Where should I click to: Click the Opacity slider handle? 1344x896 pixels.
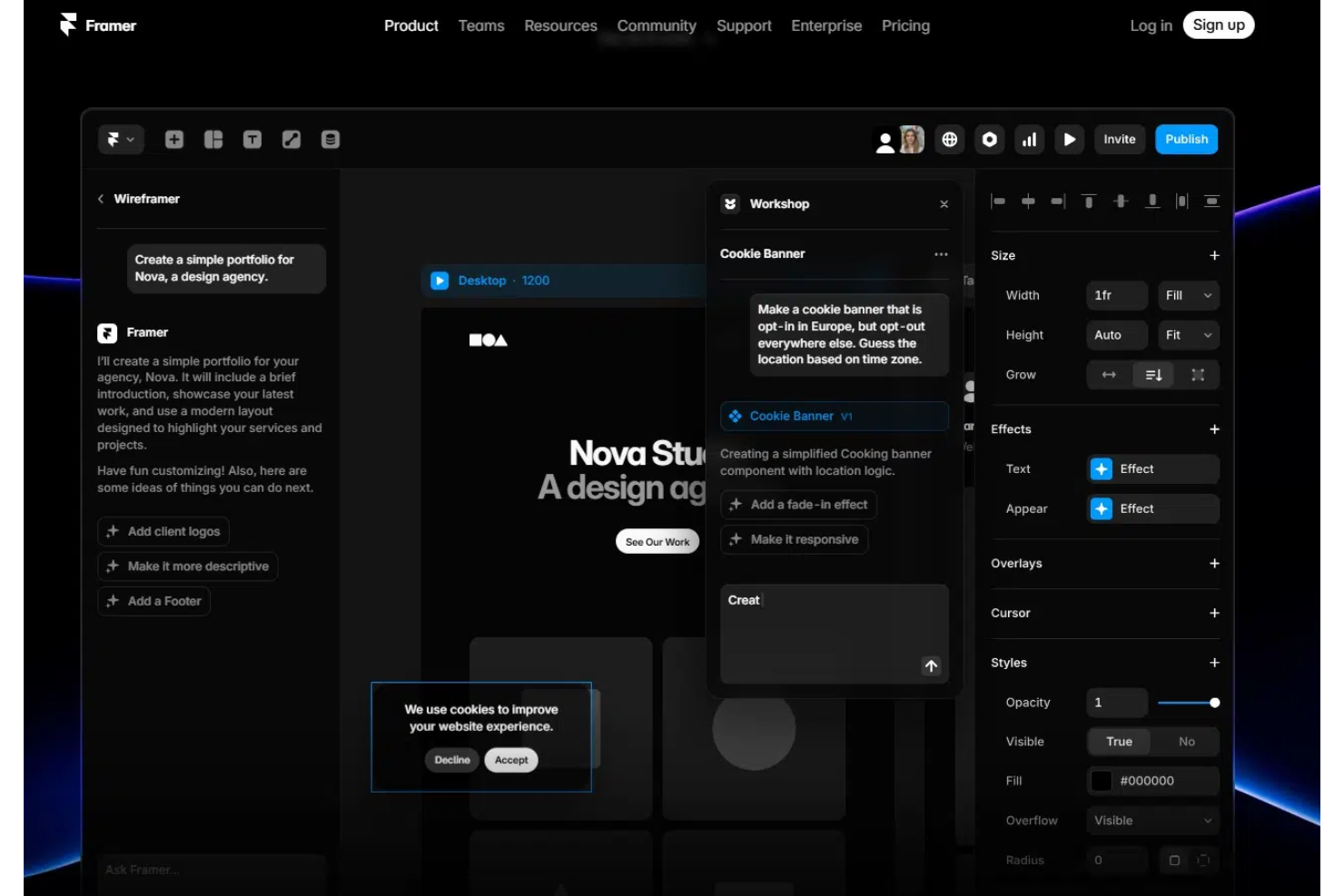pyautogui.click(x=1215, y=703)
